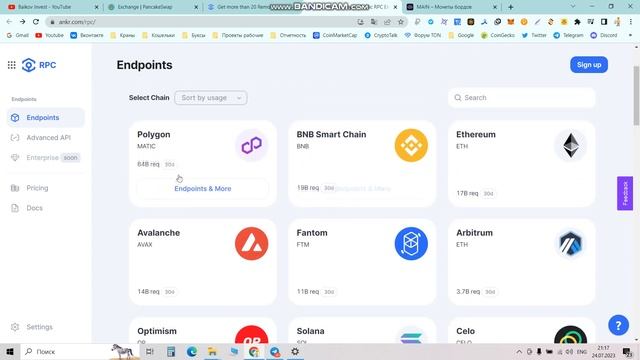Click the page vertical scrollbar
The height and width of the screenshot is (360, 640).
click(636, 96)
